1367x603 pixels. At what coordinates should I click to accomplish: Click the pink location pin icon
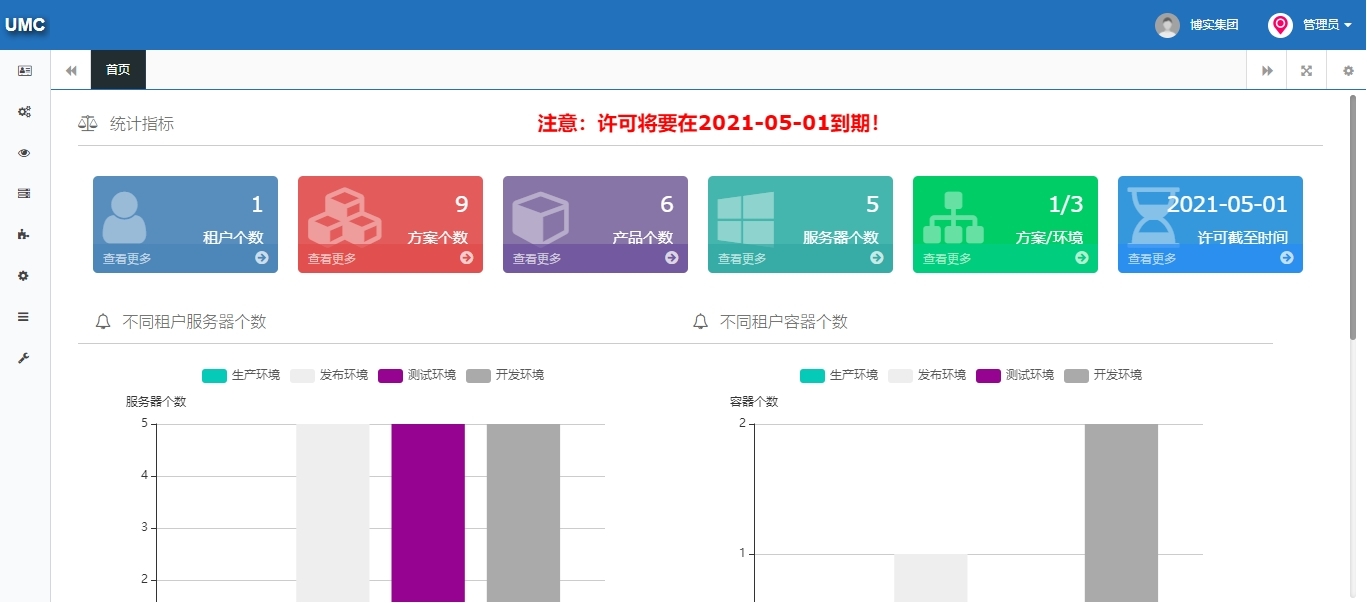tap(1280, 25)
